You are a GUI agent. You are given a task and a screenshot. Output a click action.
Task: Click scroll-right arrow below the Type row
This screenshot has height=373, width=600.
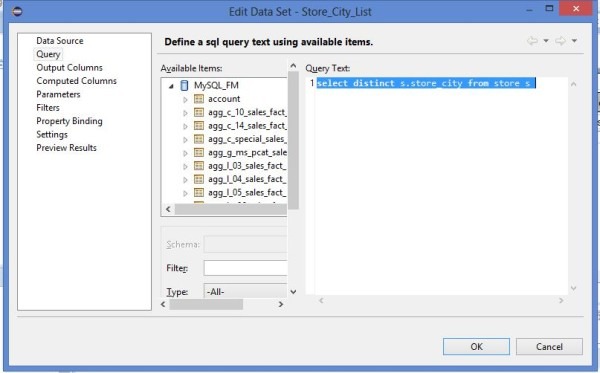click(281, 305)
